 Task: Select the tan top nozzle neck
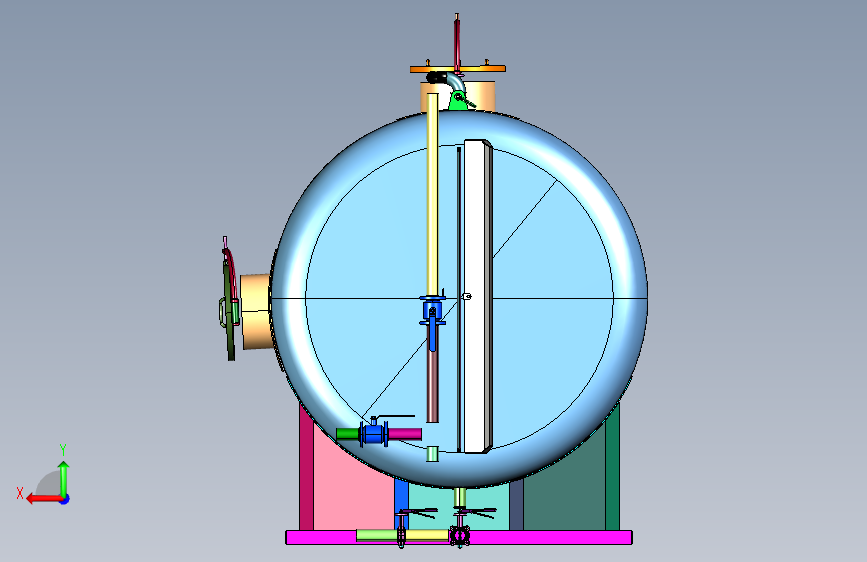click(479, 96)
